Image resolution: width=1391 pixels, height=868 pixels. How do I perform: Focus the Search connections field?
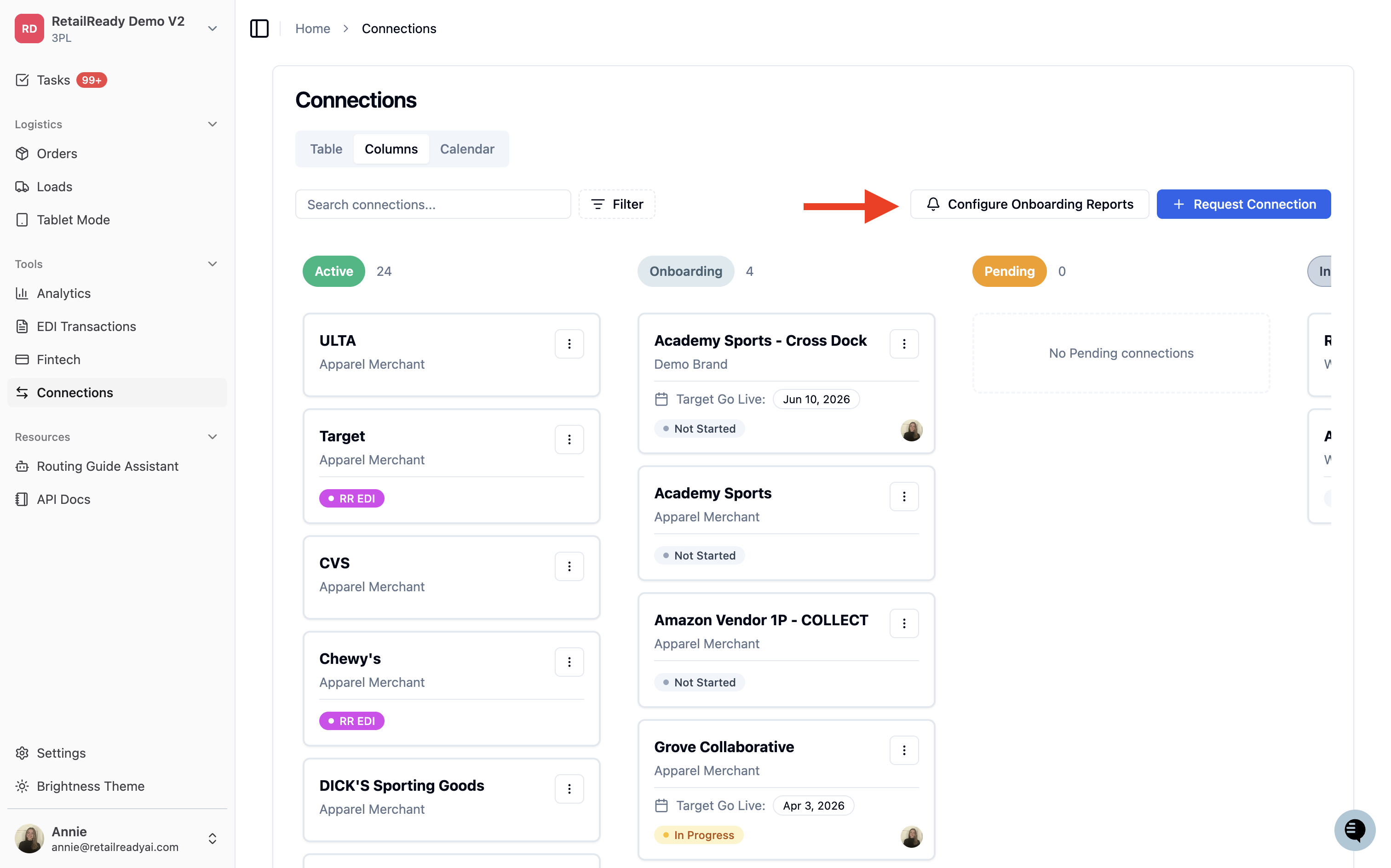(432, 205)
